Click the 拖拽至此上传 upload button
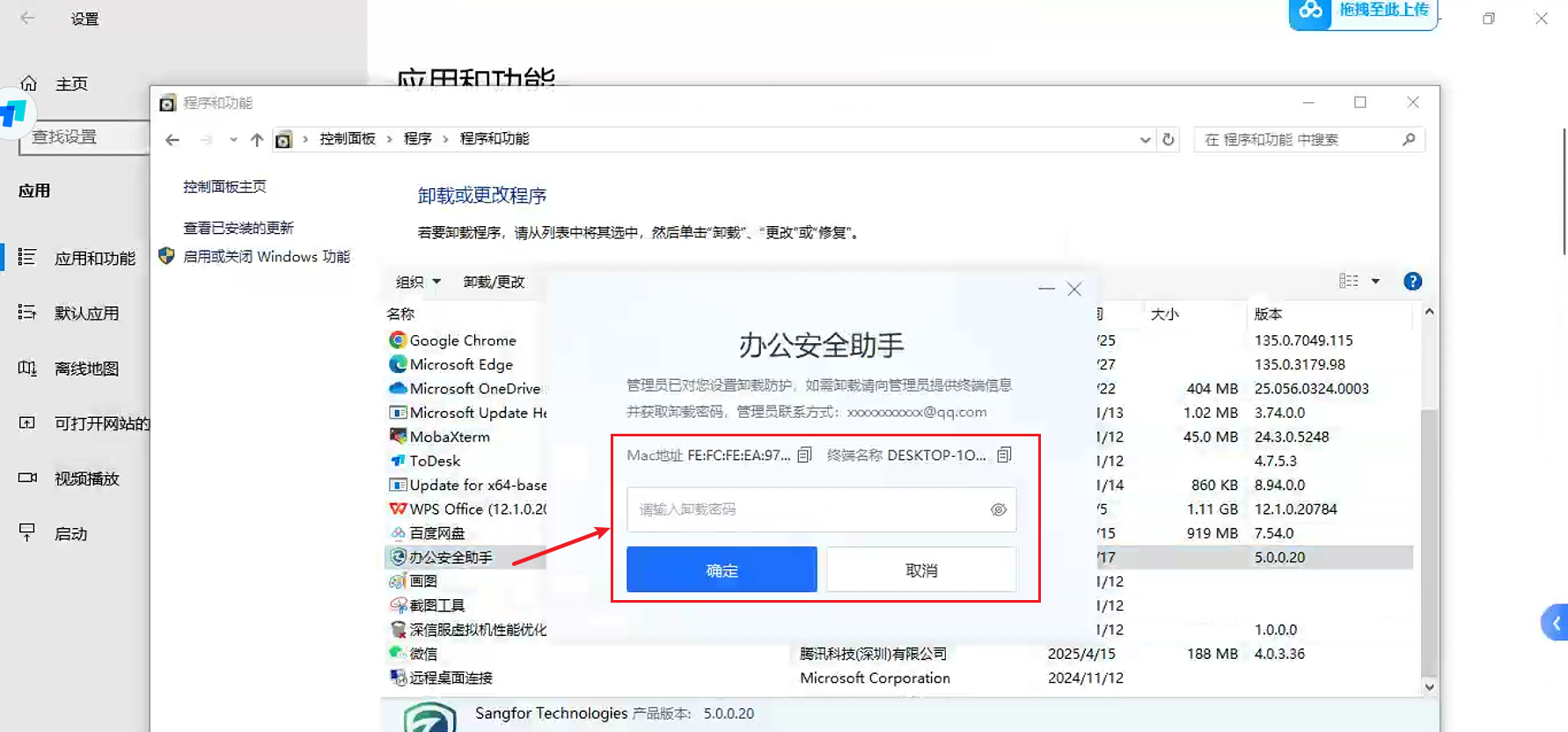 1363,12
